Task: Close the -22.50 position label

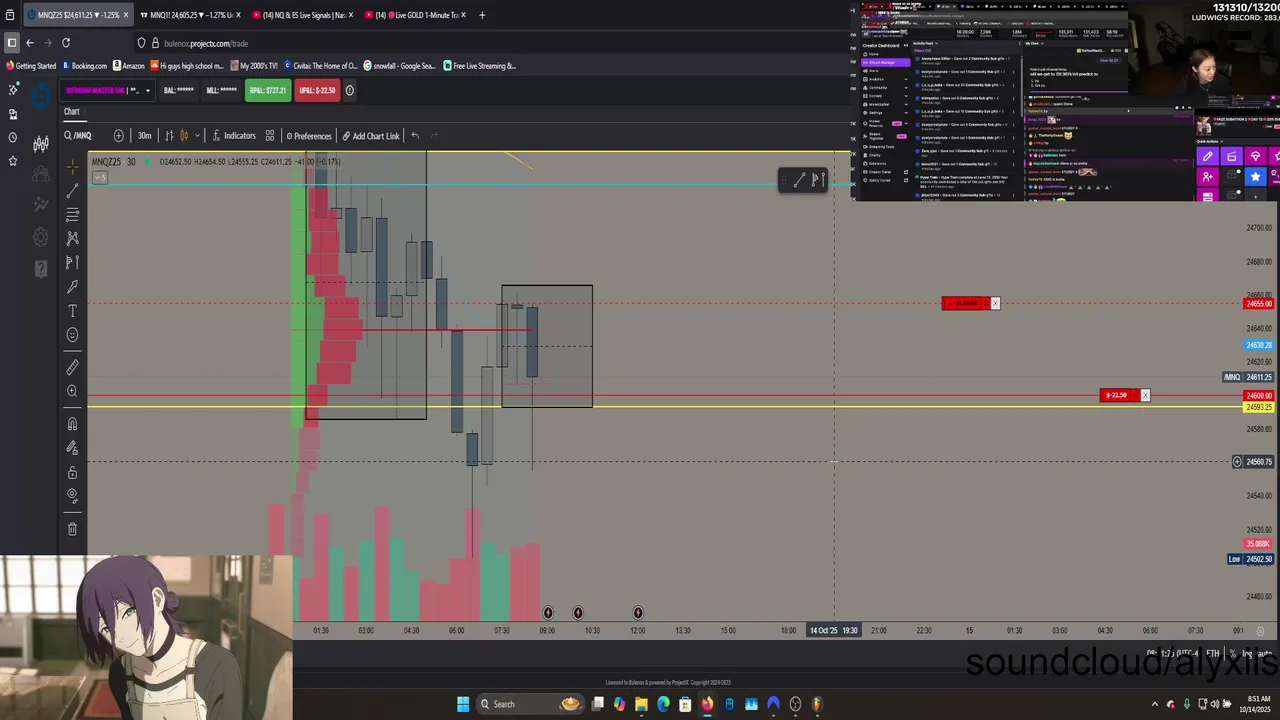Action: [x=1145, y=395]
